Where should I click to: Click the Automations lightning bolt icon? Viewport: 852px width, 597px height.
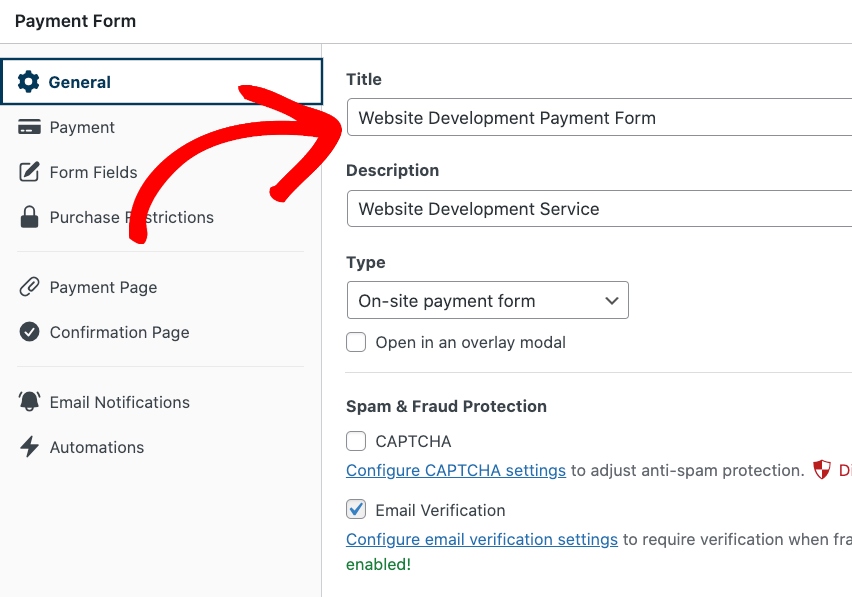30,447
